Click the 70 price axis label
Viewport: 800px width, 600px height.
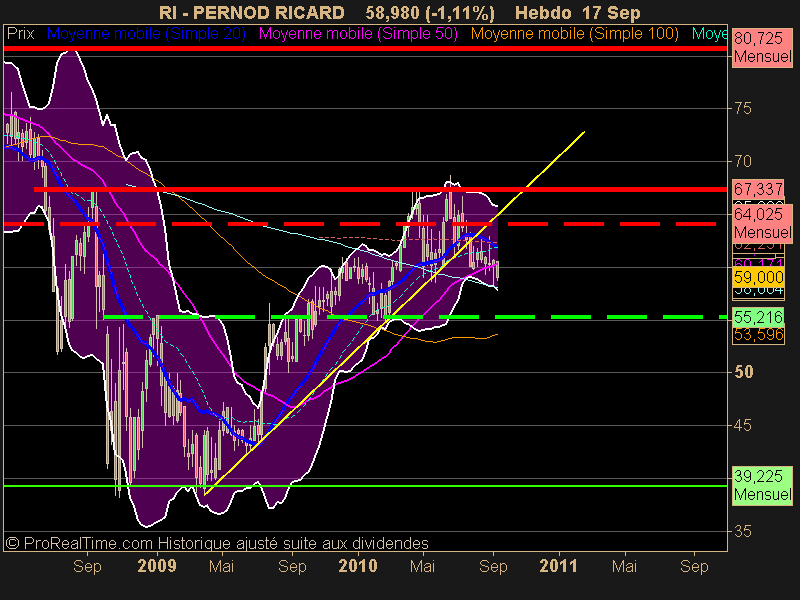pos(743,162)
